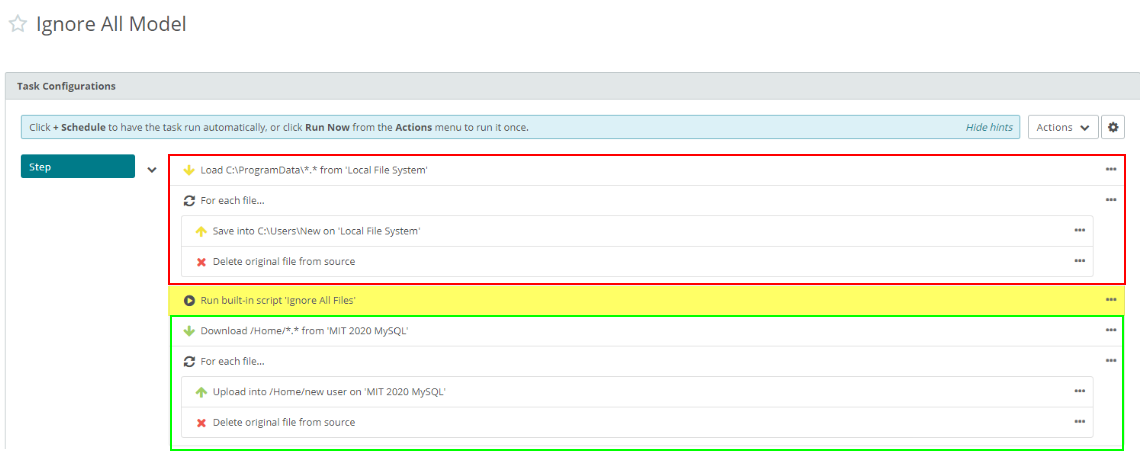
Task: Click the yellow Save into arrow icon
Action: [x=201, y=231]
